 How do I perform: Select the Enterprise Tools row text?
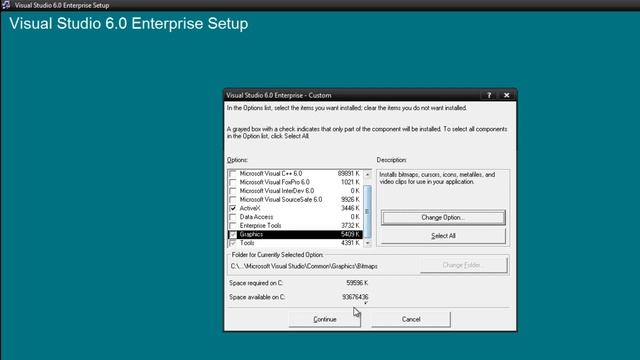[260, 225]
